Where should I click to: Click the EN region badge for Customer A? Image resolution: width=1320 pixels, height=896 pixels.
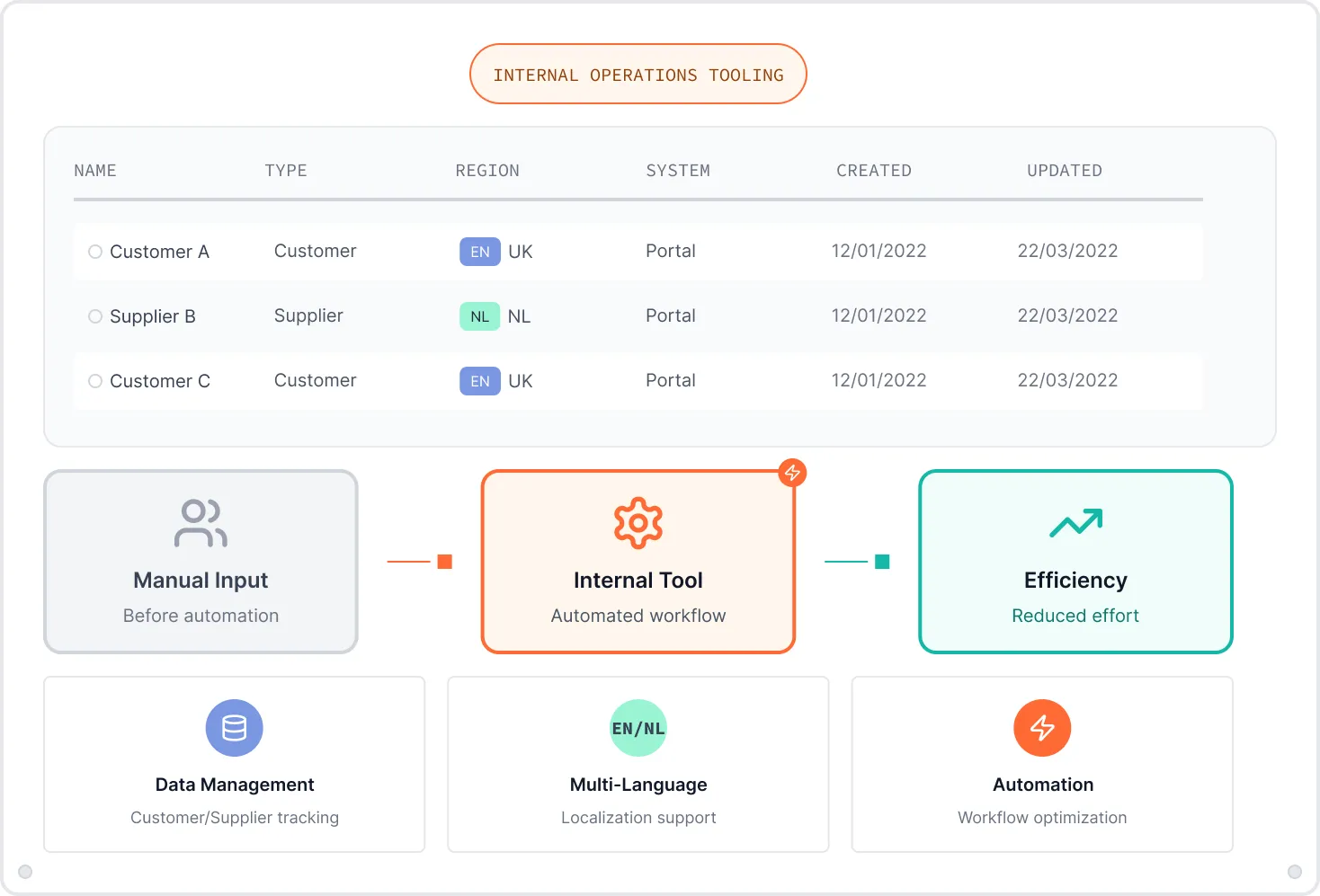(x=479, y=252)
